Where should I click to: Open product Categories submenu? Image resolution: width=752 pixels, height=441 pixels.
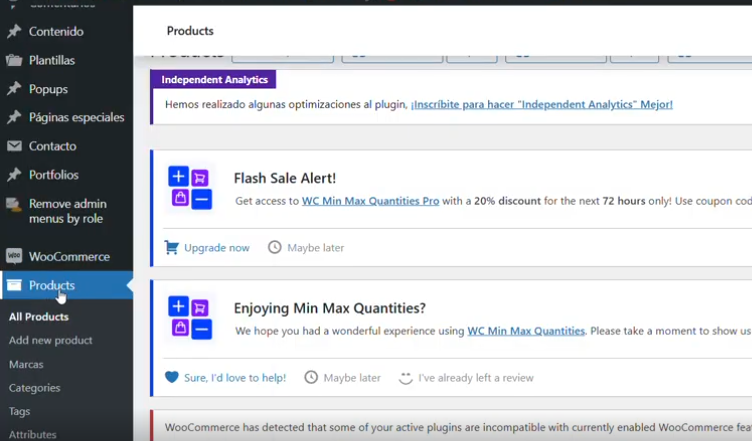(x=34, y=388)
